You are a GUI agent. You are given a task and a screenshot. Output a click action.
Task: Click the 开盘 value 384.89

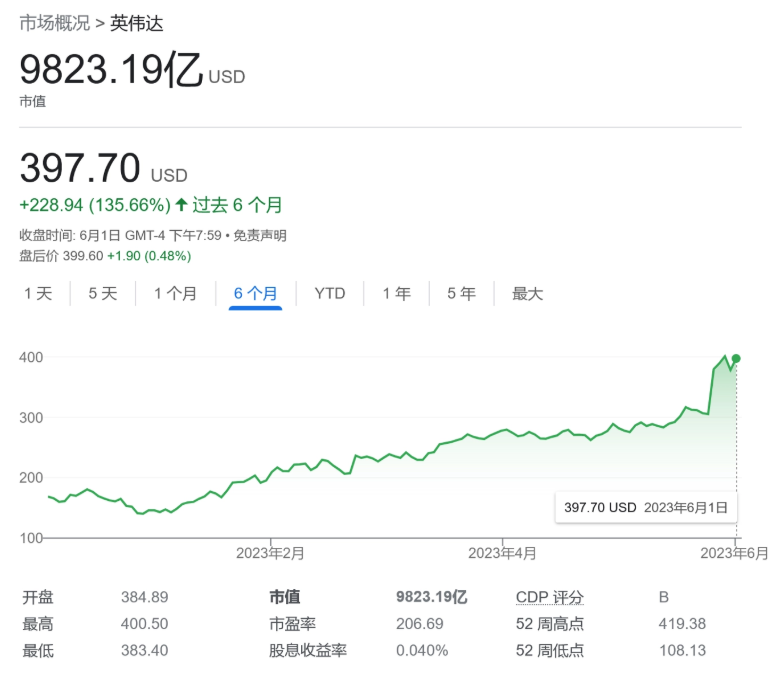point(145,597)
